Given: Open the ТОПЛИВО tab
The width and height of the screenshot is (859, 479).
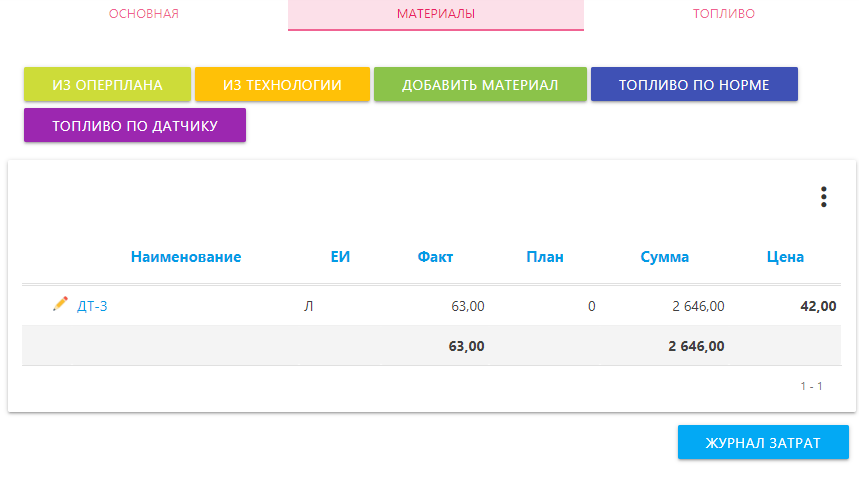Looking at the screenshot, I should pyautogui.click(x=723, y=14).
